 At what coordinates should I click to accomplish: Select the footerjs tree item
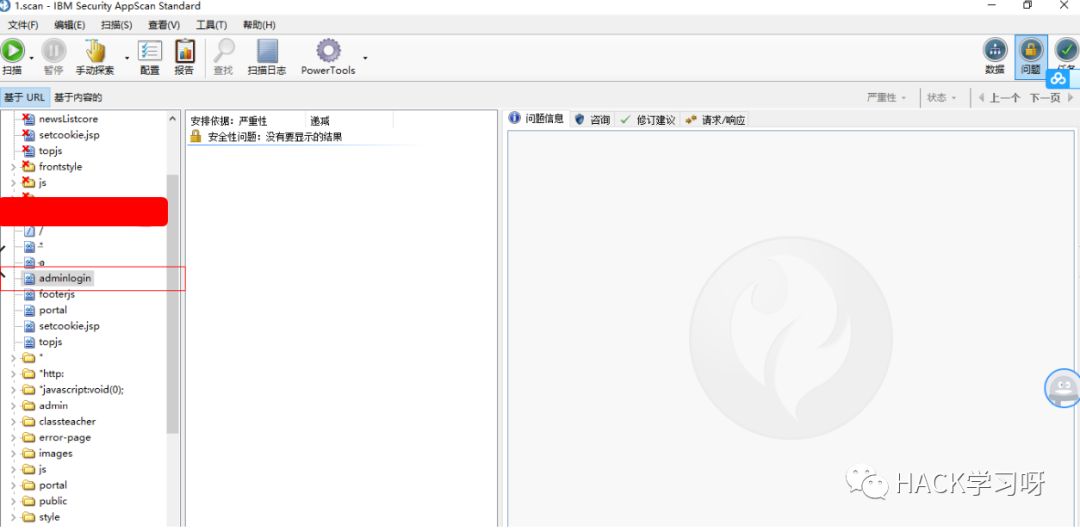point(56,294)
